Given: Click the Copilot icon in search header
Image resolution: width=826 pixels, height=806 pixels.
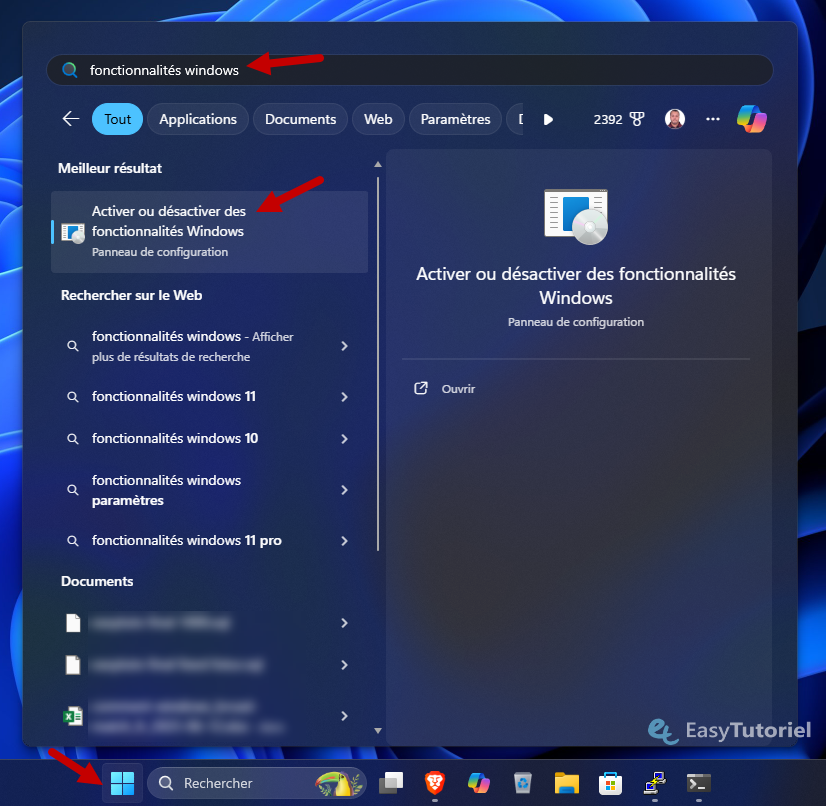Looking at the screenshot, I should click(751, 119).
